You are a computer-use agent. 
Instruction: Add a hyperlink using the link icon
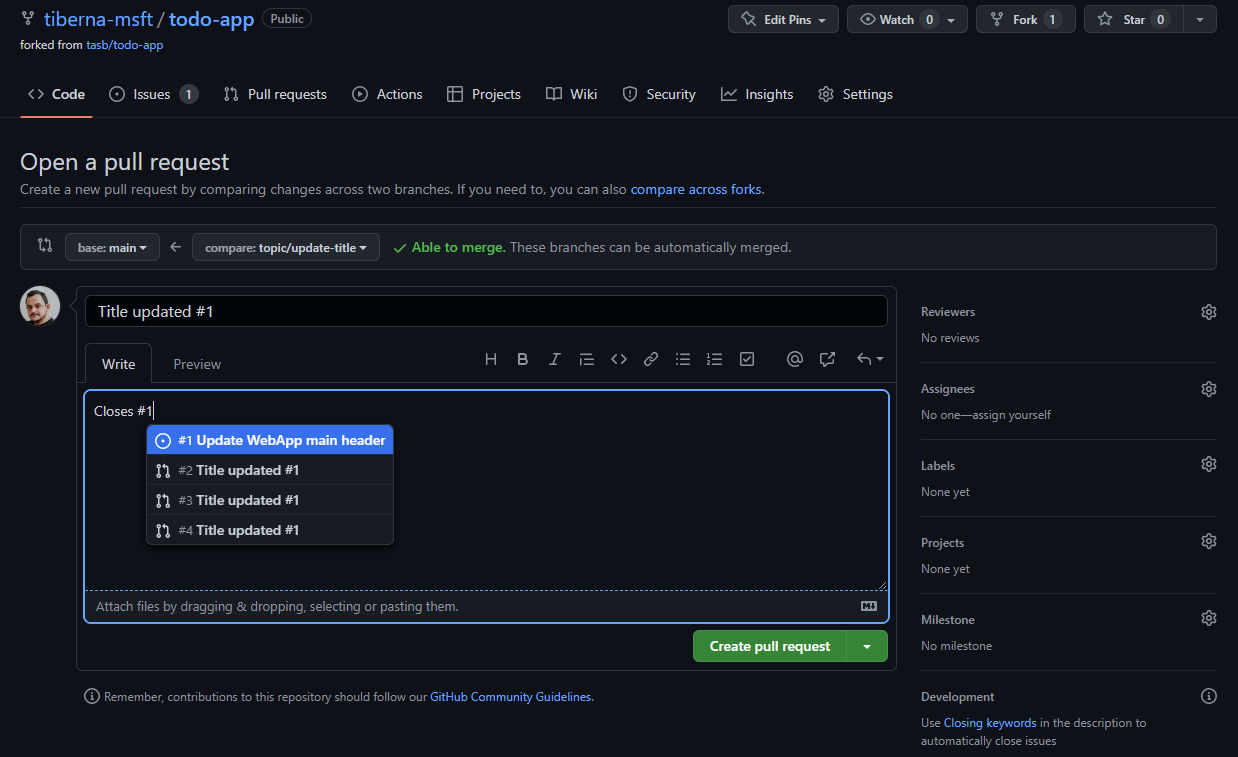[650, 358]
